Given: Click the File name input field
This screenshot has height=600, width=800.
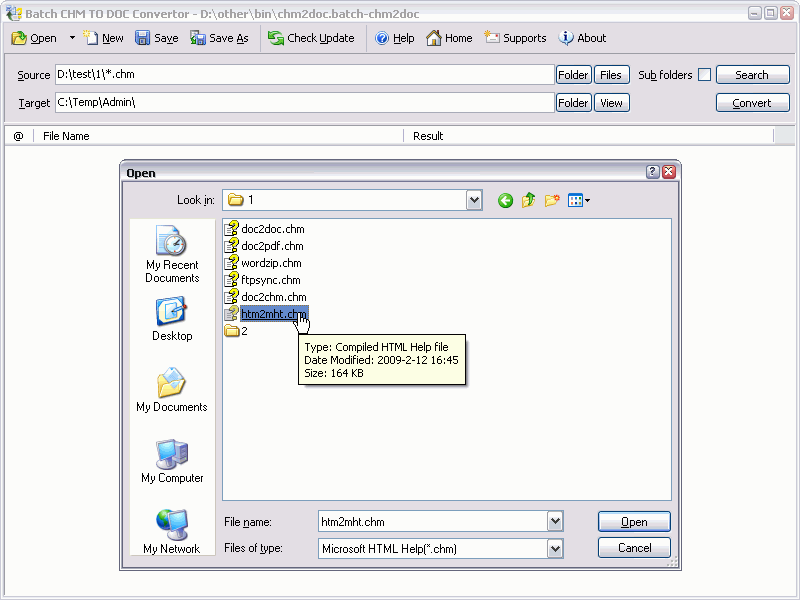Looking at the screenshot, I should click(433, 521).
